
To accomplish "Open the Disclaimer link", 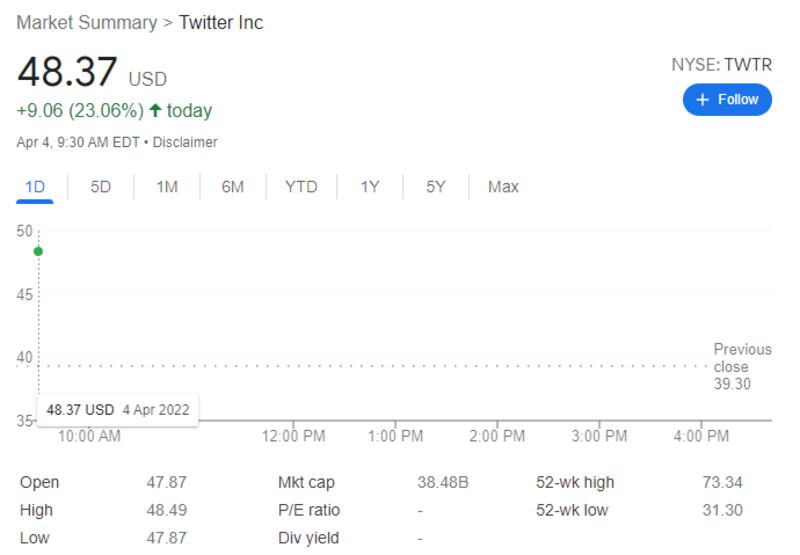I will coord(185,143).
